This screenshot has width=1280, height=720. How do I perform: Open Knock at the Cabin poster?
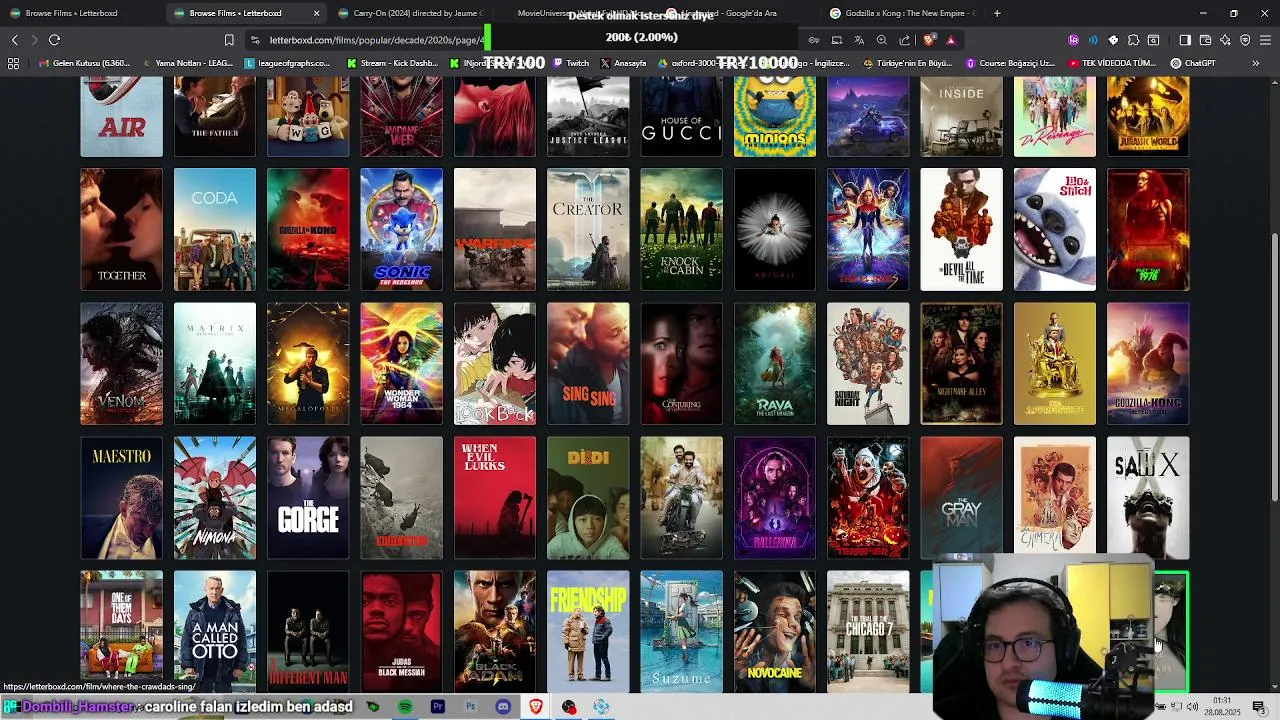[x=681, y=229]
